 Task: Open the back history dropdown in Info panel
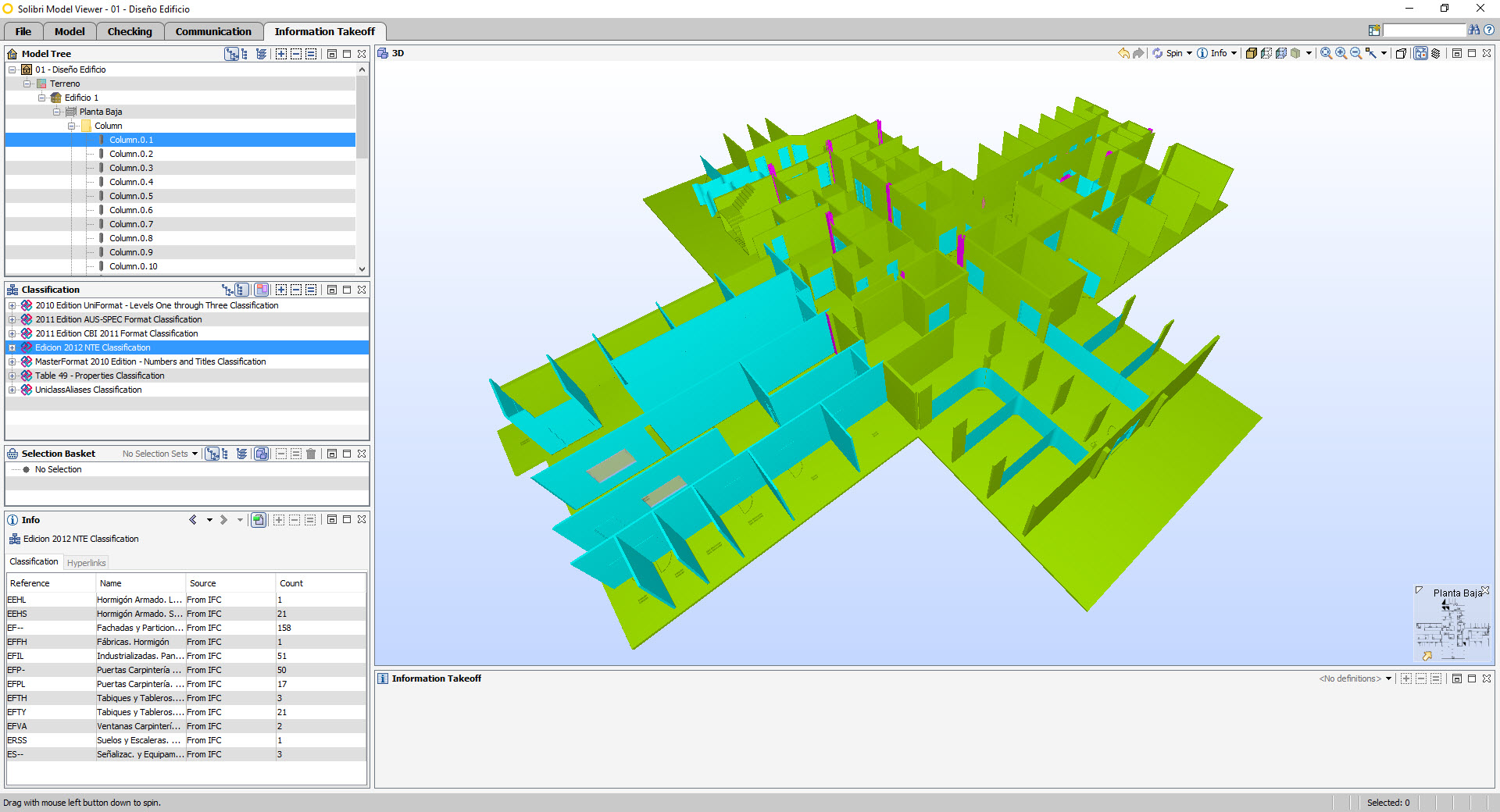click(209, 520)
